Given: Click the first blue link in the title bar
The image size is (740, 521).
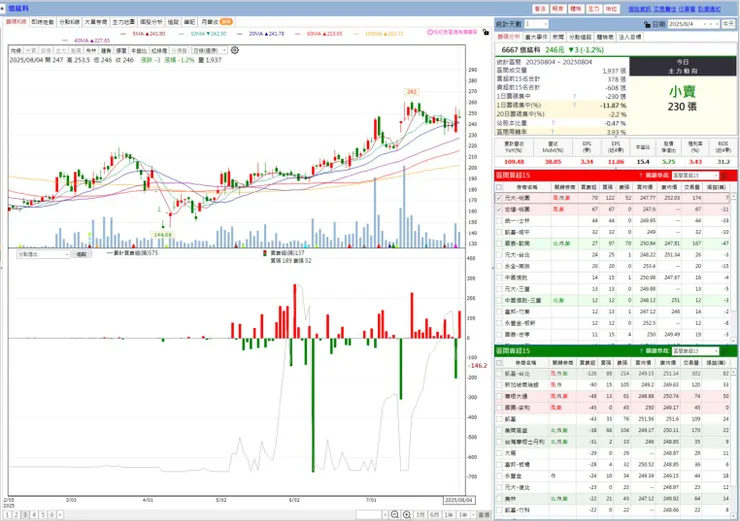Looking at the screenshot, I should click(x=639, y=9).
